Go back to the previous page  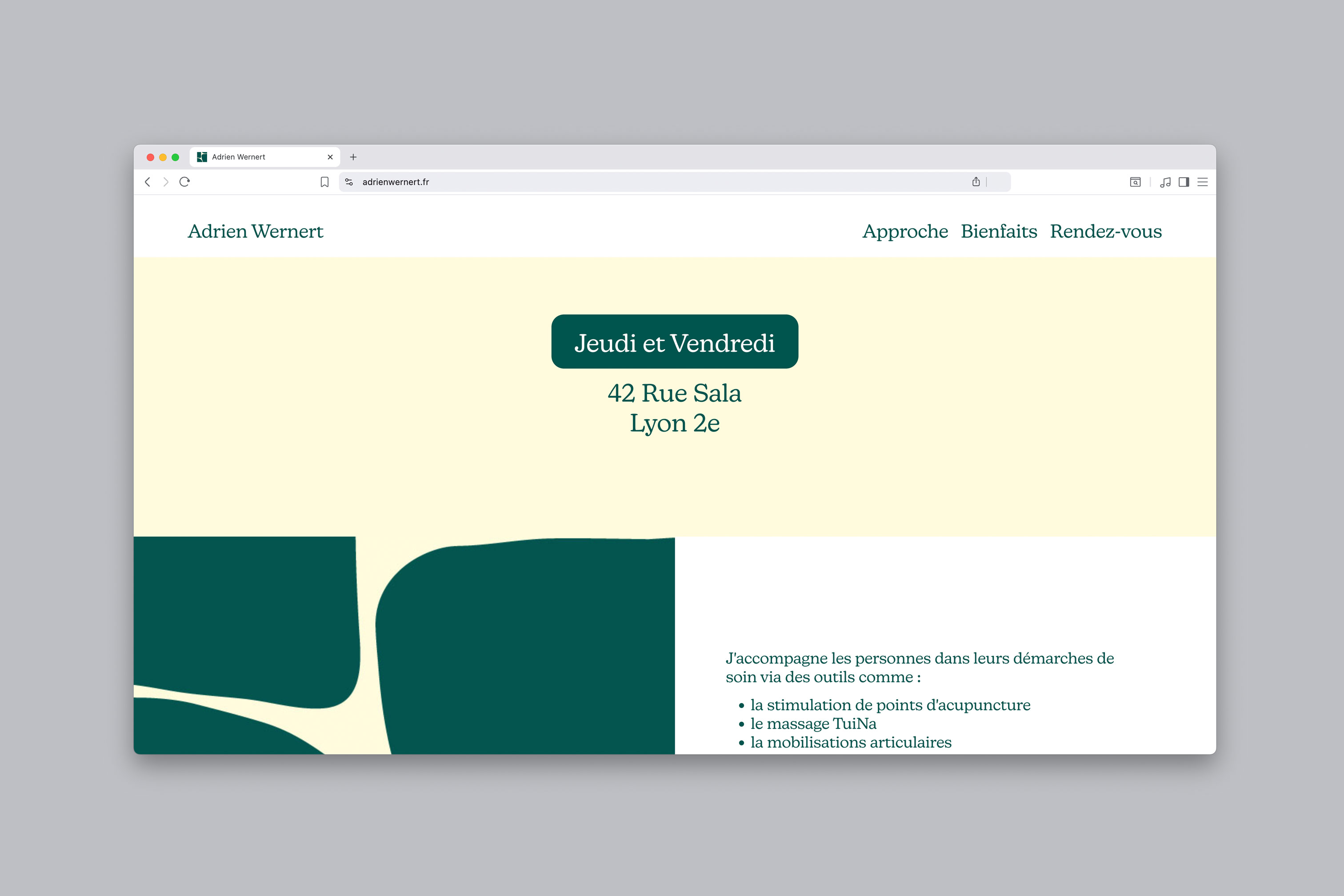click(148, 182)
